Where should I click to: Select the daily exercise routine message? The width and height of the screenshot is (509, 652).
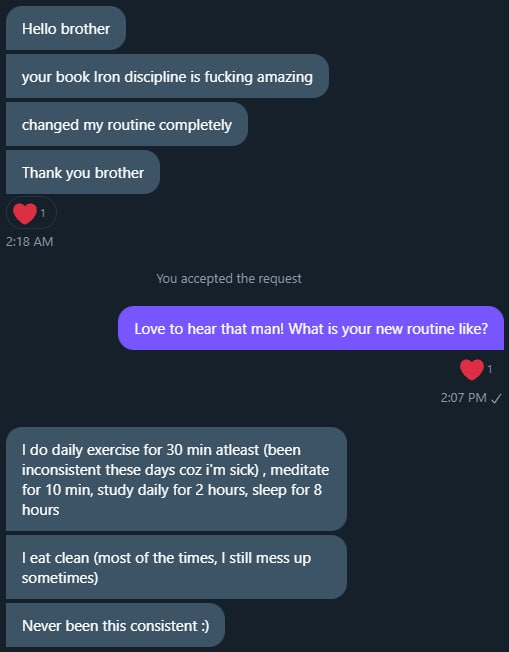[176, 479]
